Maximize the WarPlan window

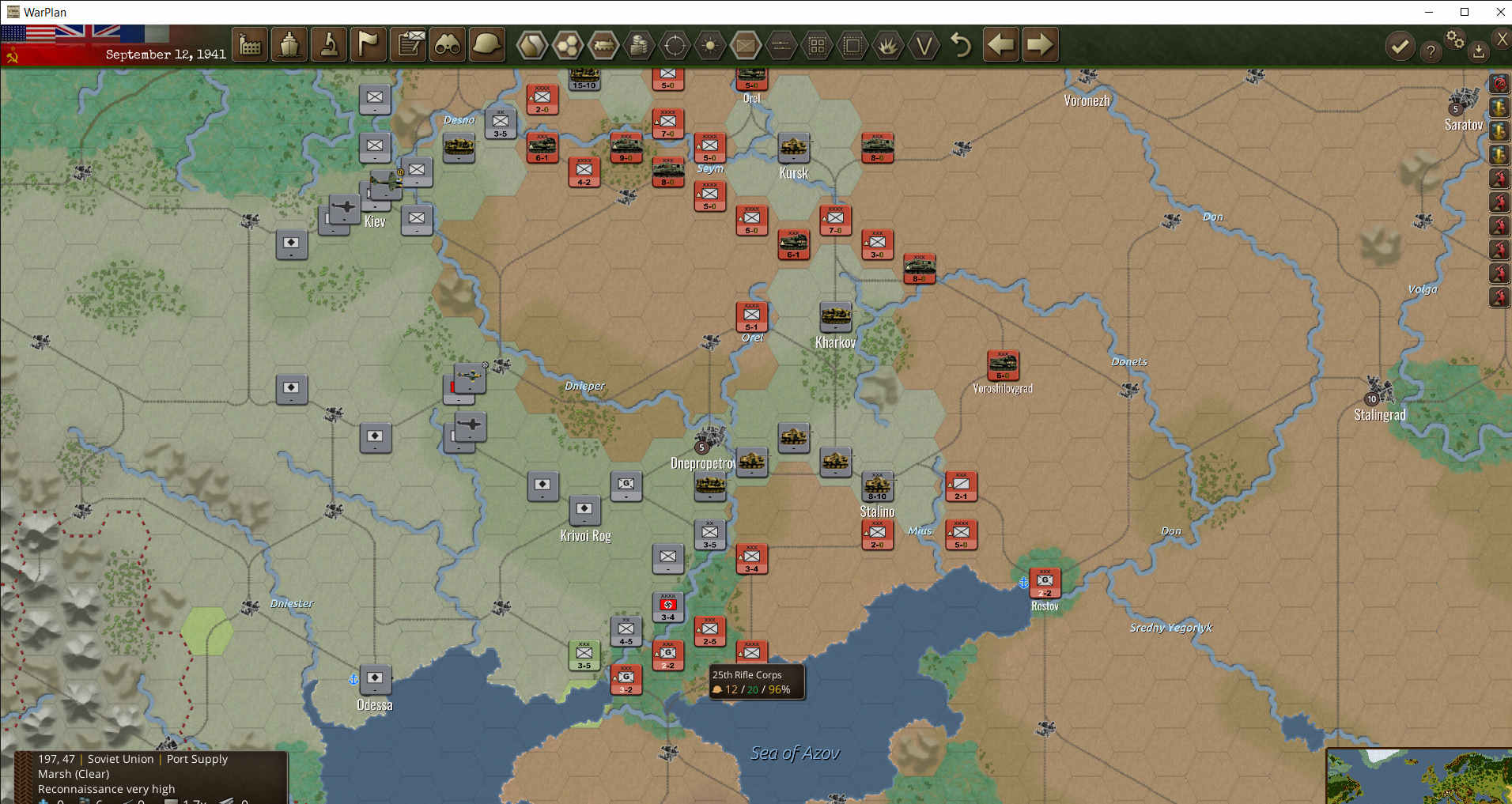point(1465,12)
